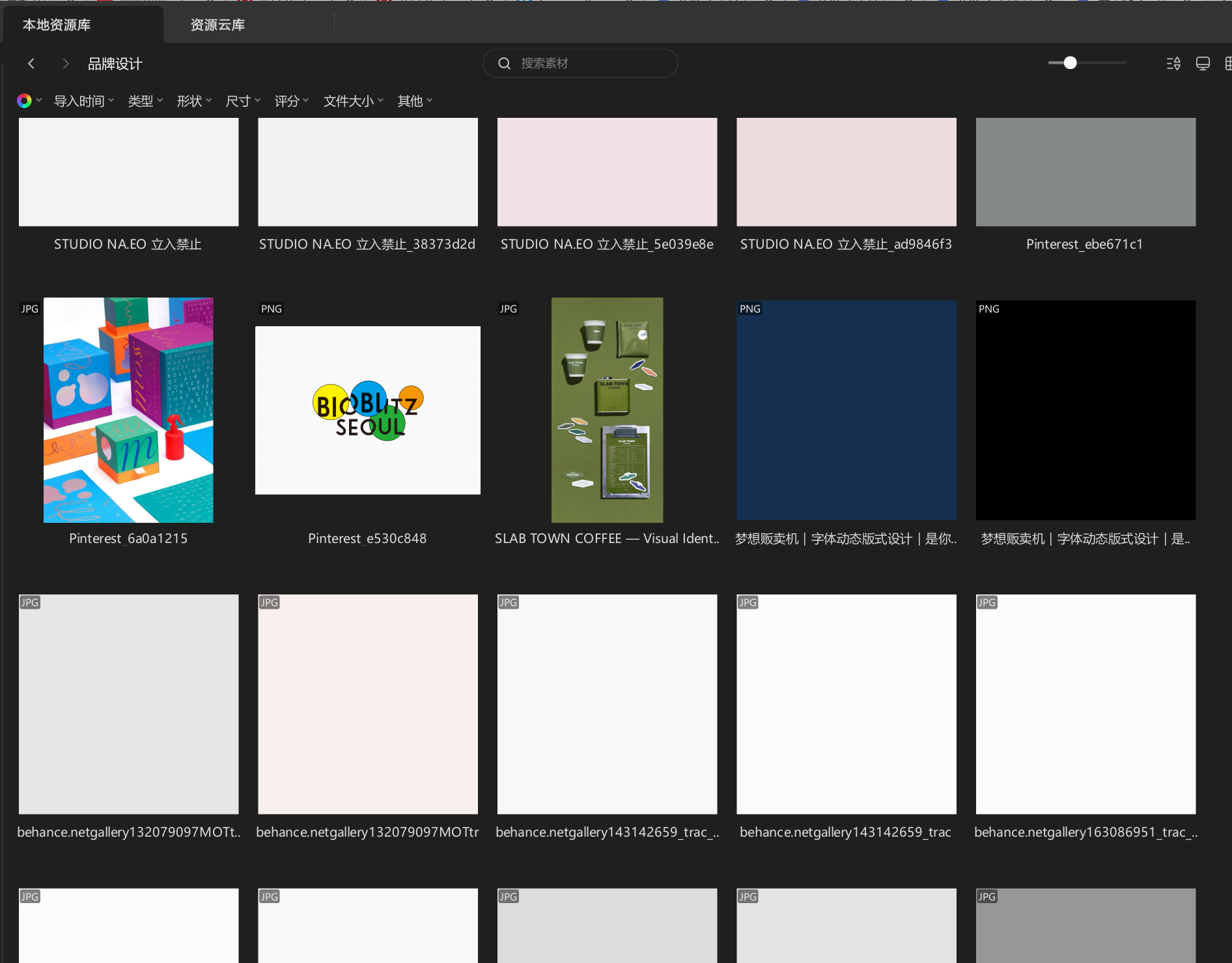
Task: Click the search magnifier icon
Action: 504,63
